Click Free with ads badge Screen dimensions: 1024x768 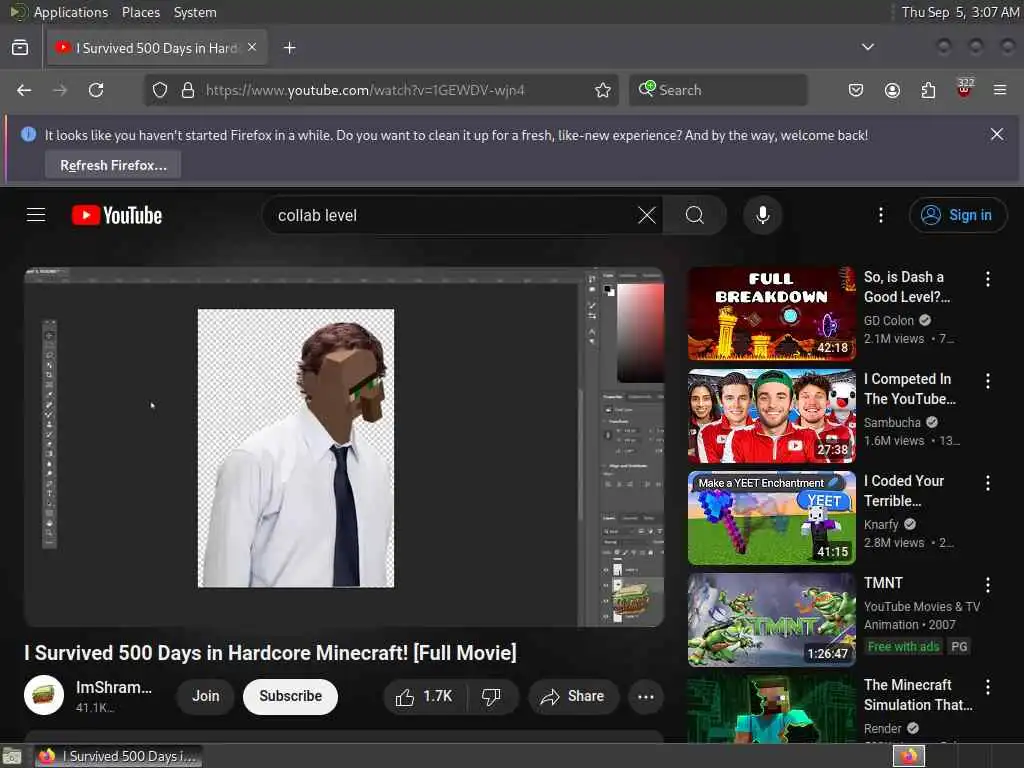[903, 647]
